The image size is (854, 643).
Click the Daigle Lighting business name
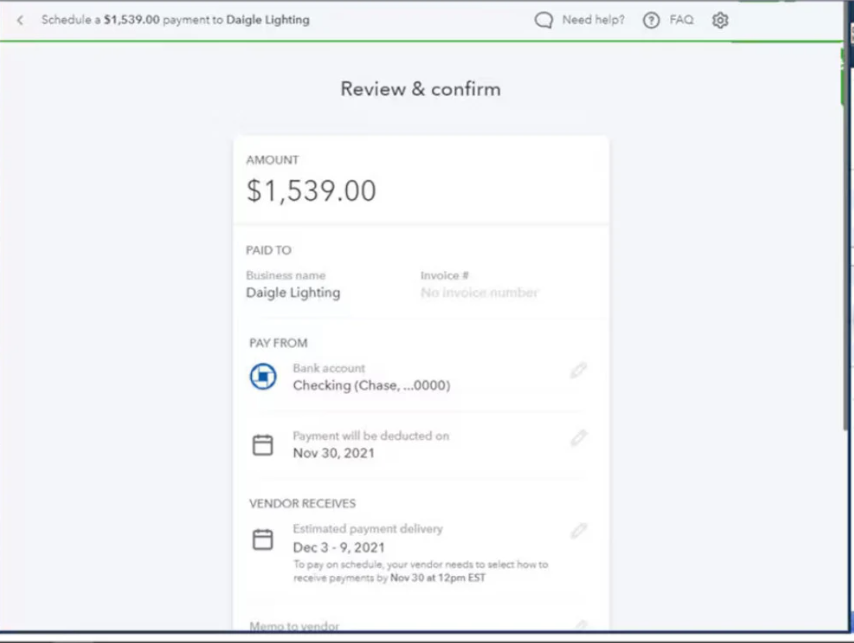[x=293, y=293]
